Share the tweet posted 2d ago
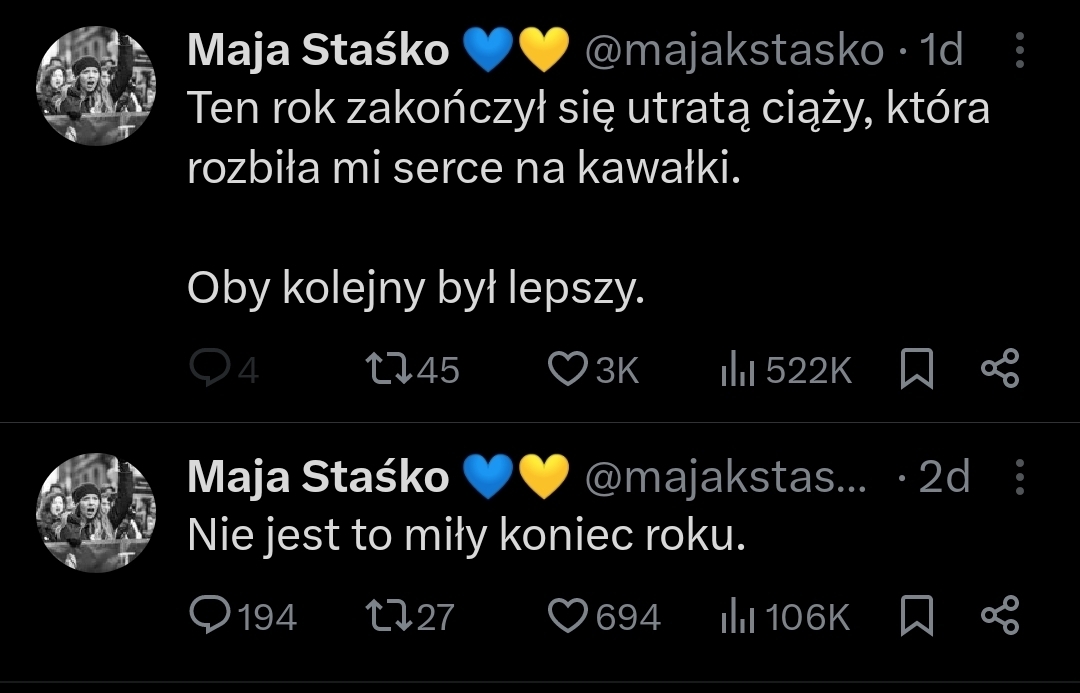 pos(1000,615)
